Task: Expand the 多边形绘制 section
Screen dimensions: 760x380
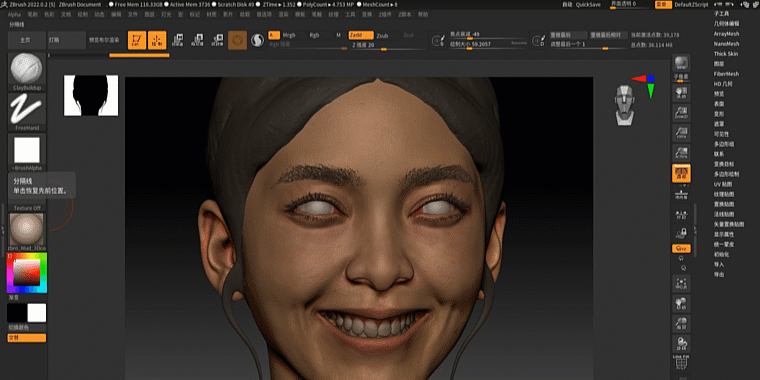Action: (726, 174)
